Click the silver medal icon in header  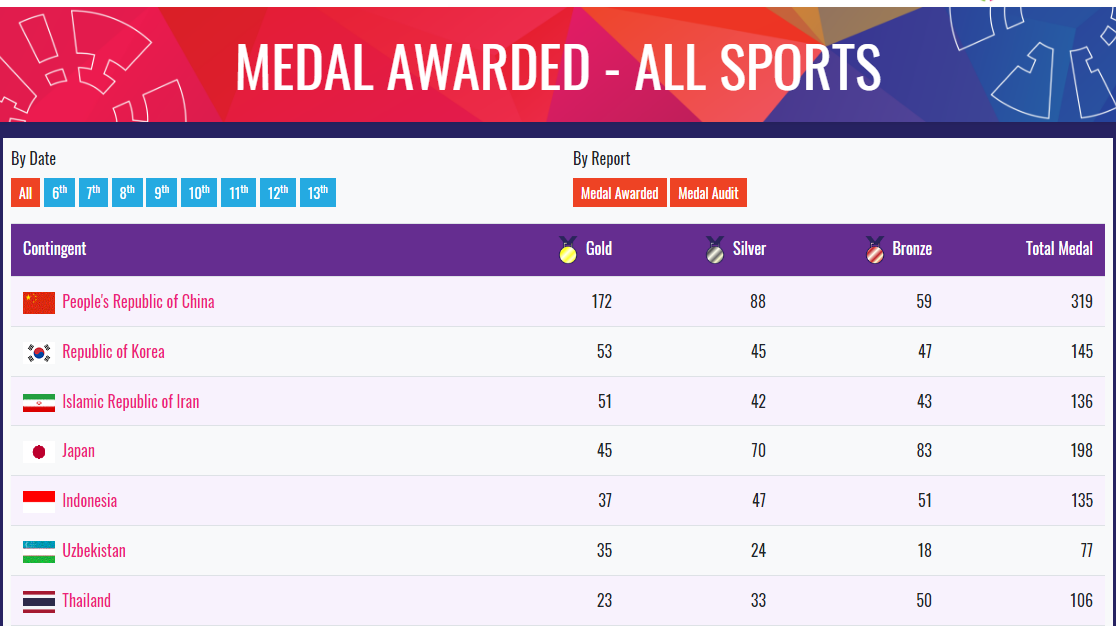(715, 250)
